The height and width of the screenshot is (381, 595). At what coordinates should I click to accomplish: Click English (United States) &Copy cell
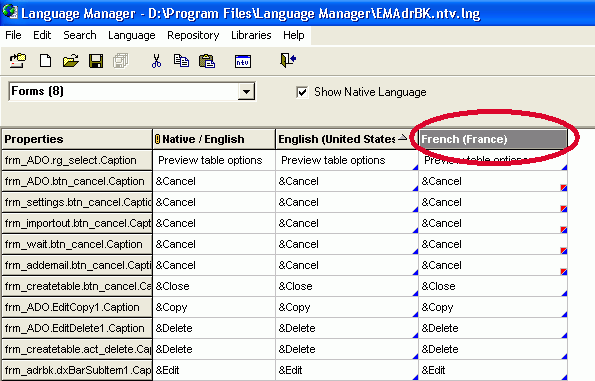point(347,307)
